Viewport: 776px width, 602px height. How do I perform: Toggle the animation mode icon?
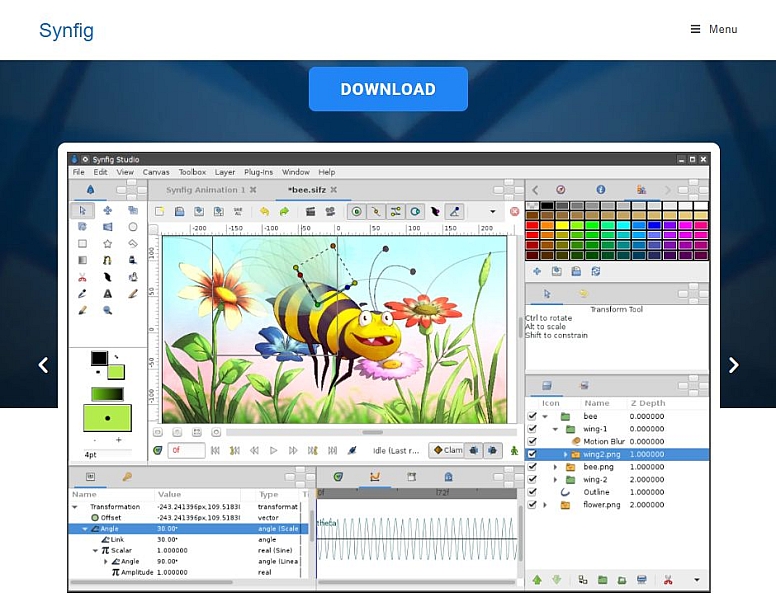514,451
